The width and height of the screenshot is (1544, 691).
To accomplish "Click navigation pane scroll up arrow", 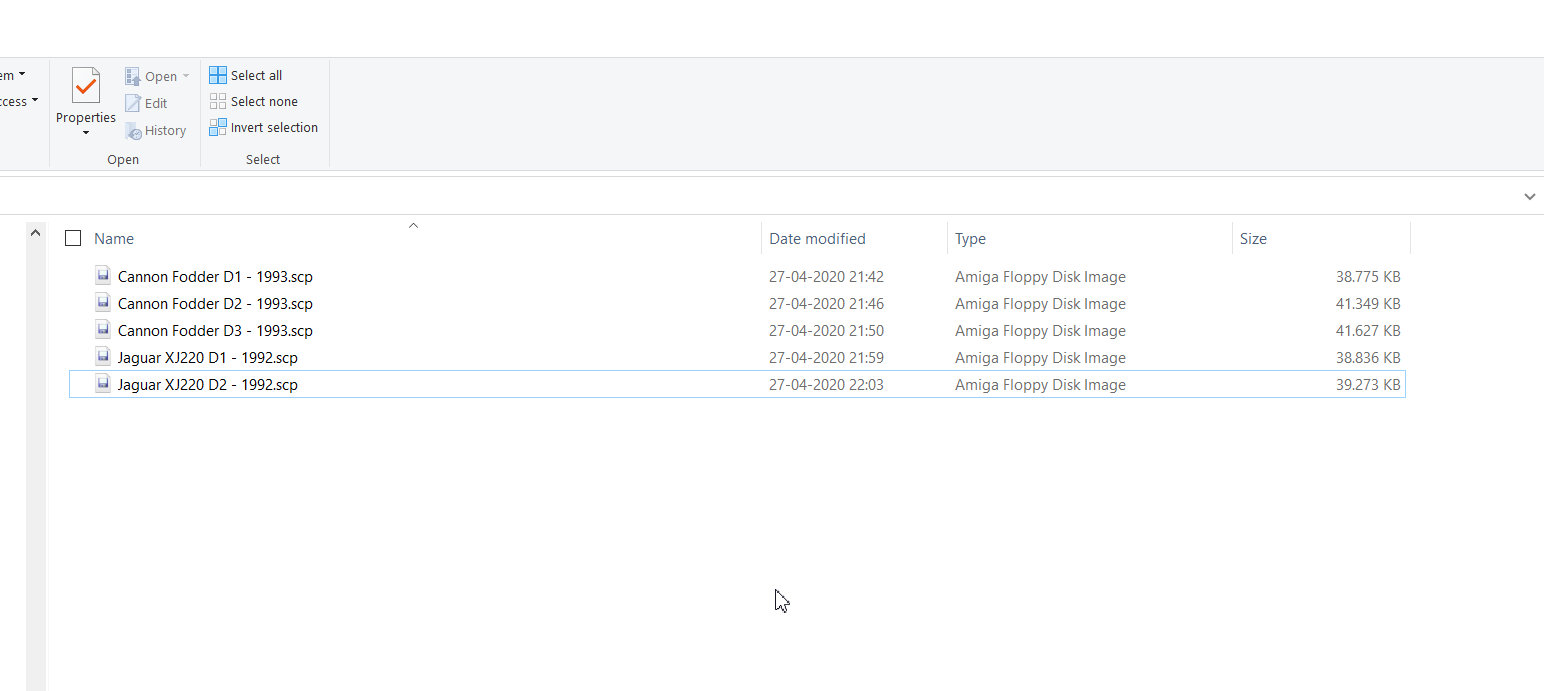I will (x=36, y=233).
